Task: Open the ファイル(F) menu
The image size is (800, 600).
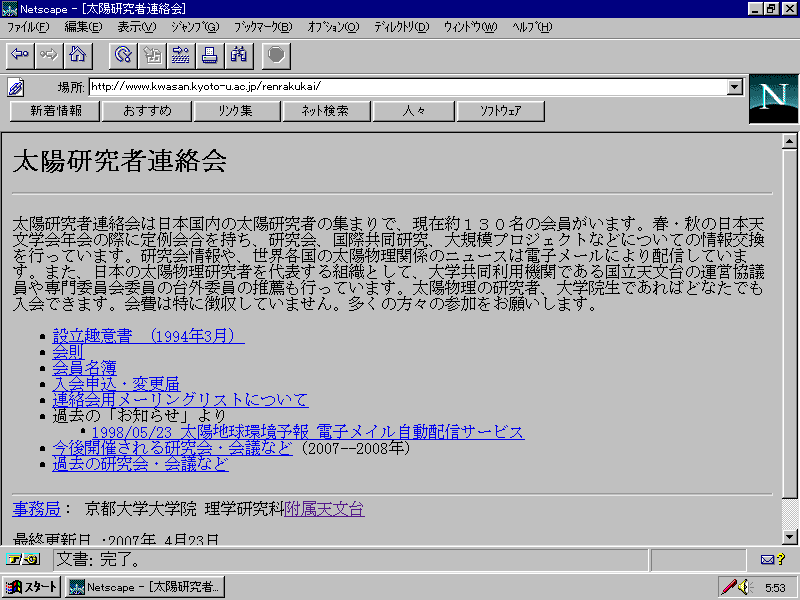Action: (x=28, y=27)
